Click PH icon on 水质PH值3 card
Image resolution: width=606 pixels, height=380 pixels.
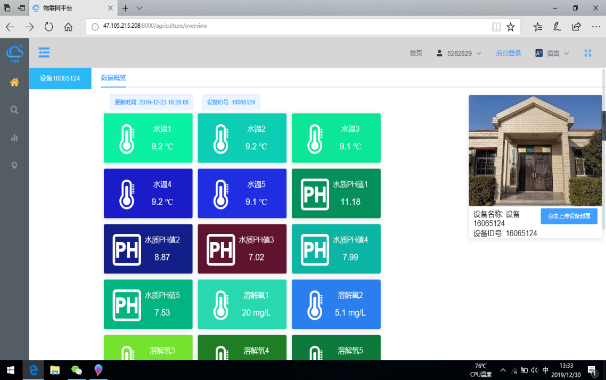(x=221, y=250)
